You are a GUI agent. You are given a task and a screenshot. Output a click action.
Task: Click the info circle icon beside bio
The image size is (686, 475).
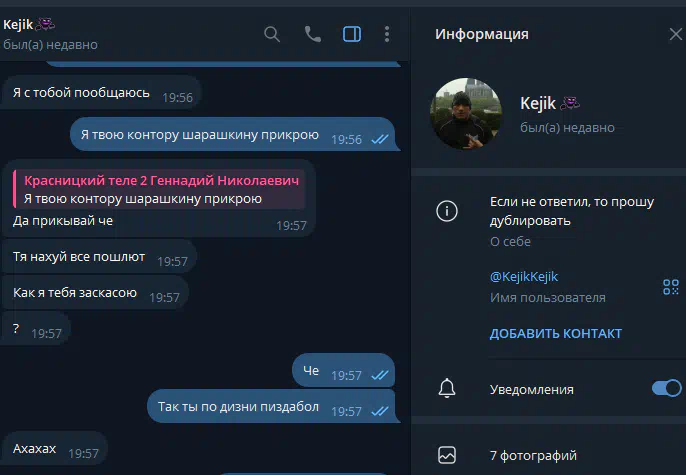(x=447, y=211)
